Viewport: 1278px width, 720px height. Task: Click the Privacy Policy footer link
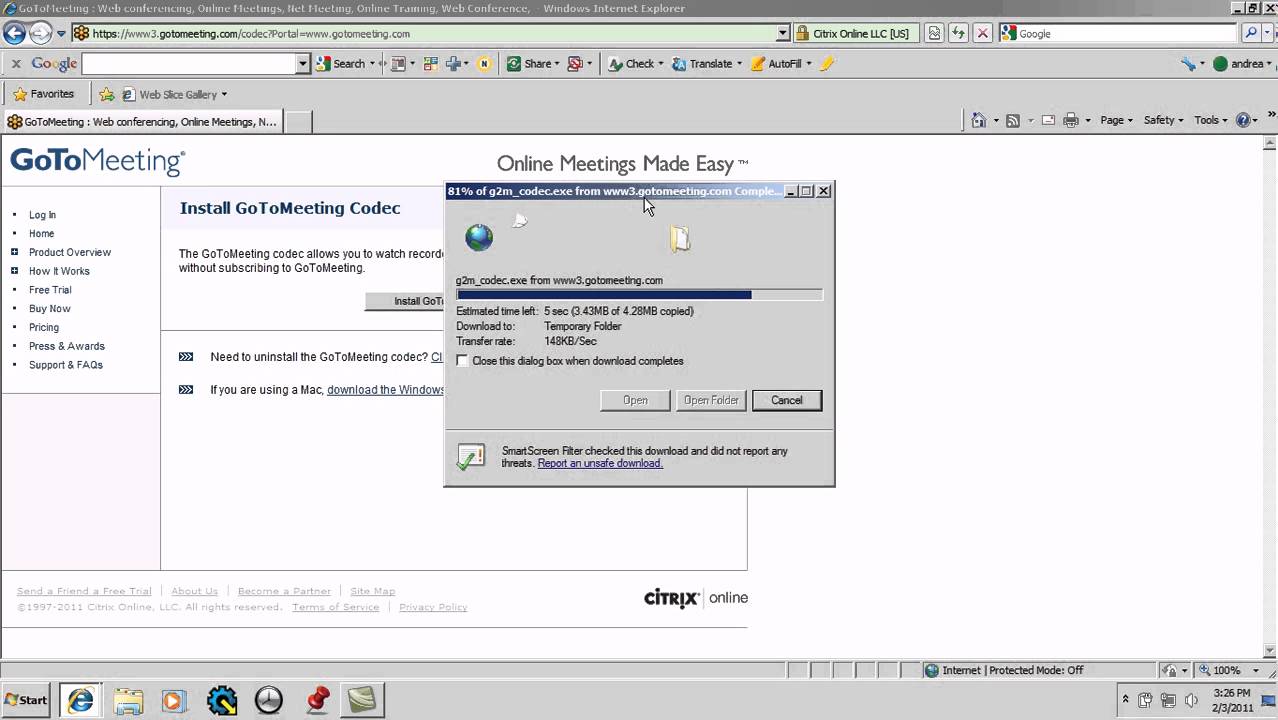coord(433,607)
